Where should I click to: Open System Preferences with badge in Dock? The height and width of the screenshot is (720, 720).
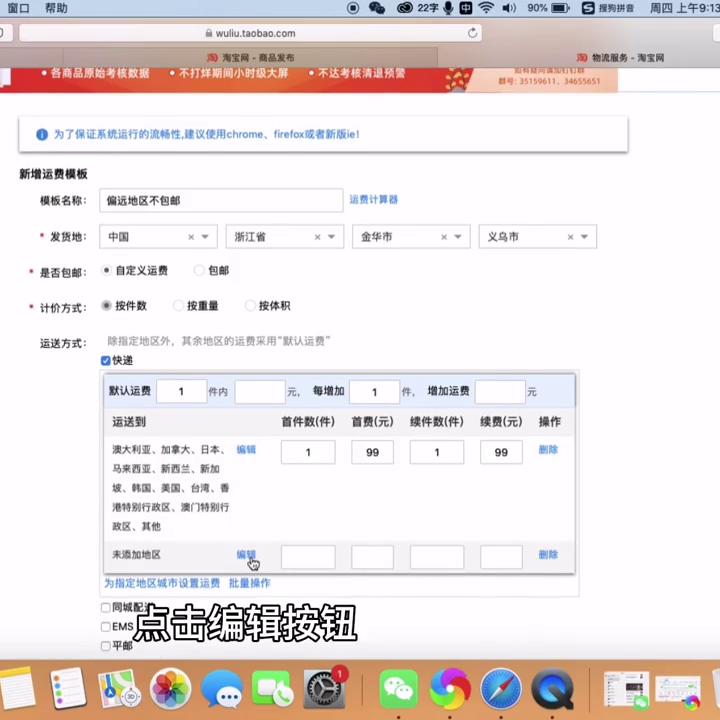(324, 689)
